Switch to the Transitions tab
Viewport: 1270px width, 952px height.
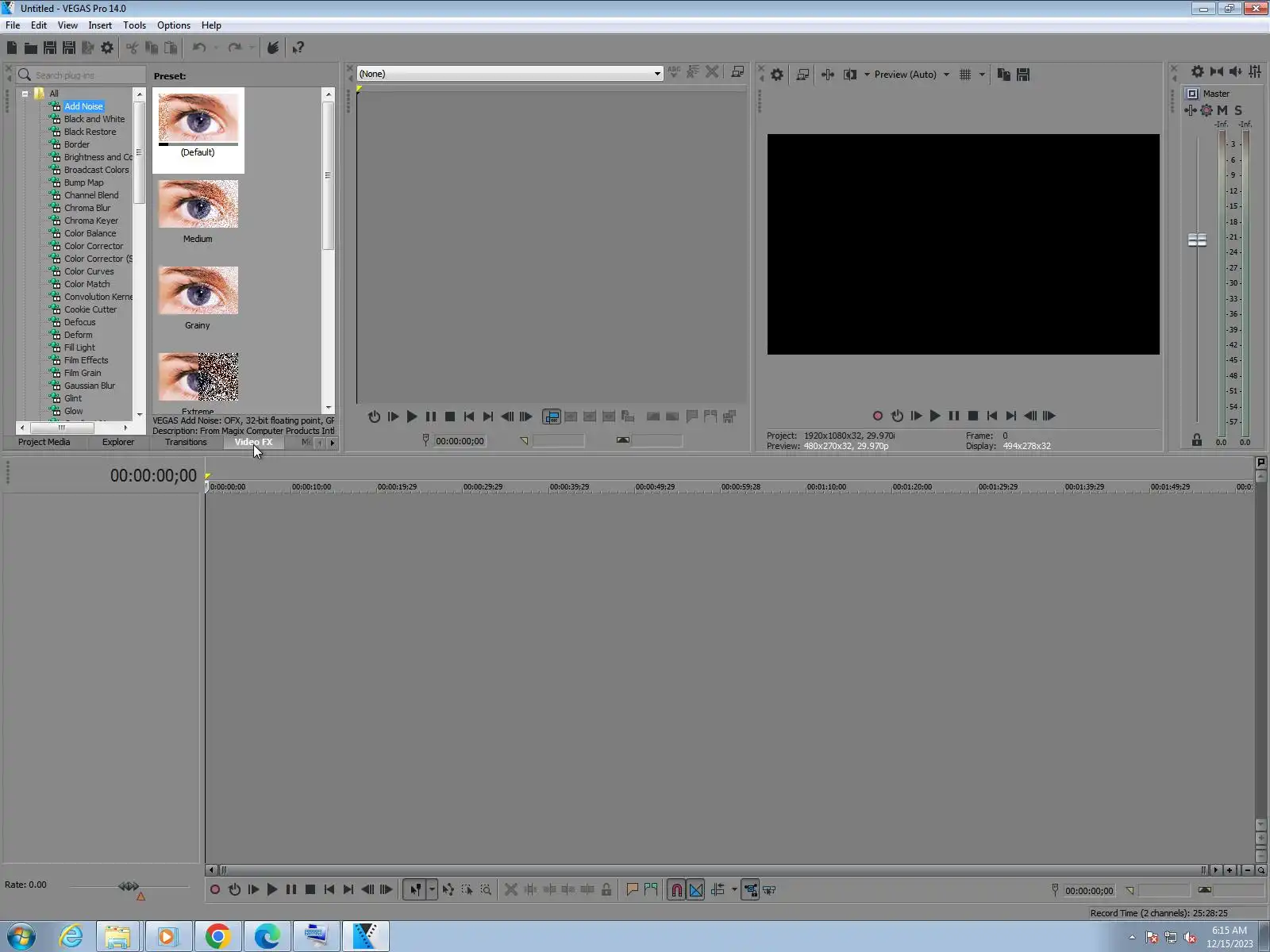click(x=186, y=443)
